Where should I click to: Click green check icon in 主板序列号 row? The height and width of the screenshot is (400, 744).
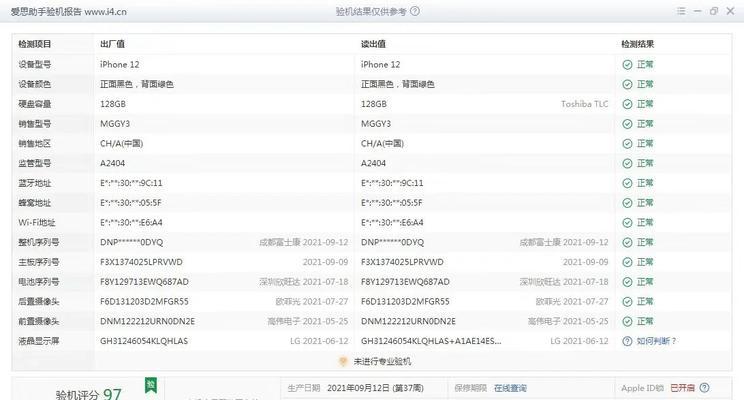(x=627, y=262)
